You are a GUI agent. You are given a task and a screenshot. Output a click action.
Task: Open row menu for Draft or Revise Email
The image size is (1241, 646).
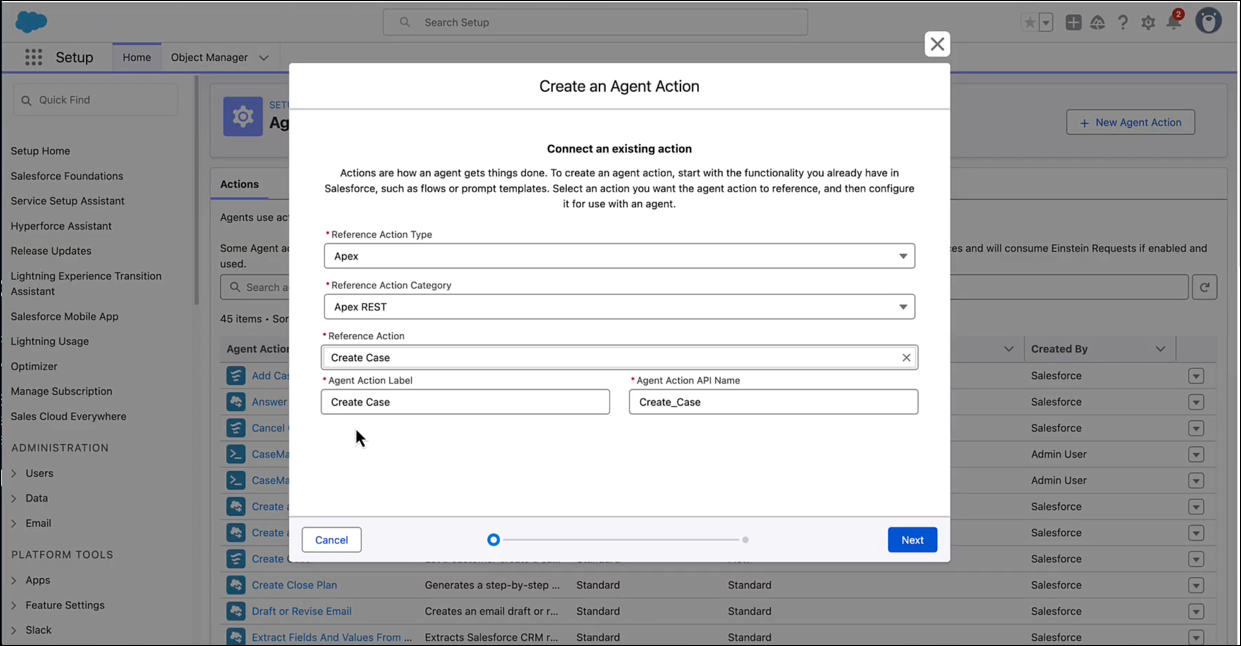click(x=1196, y=611)
